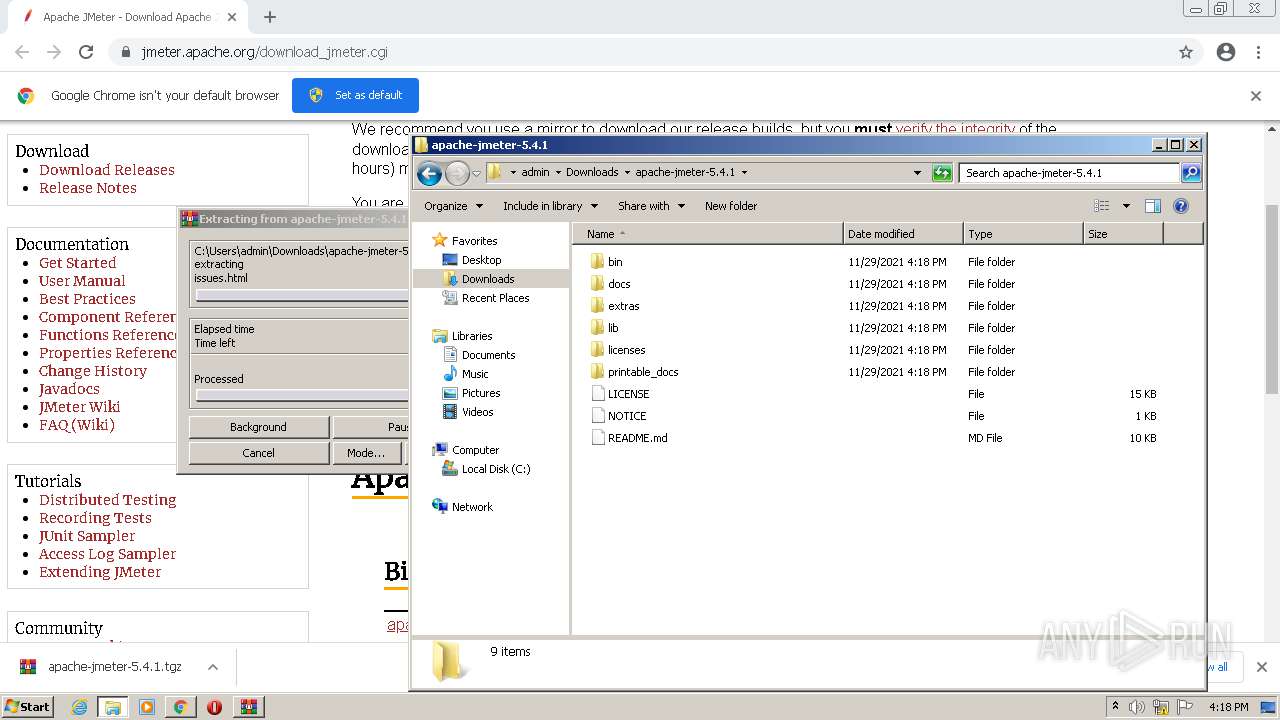Click New folder in the Explorer toolbar
Image resolution: width=1280 pixels, height=720 pixels.
[x=731, y=206]
